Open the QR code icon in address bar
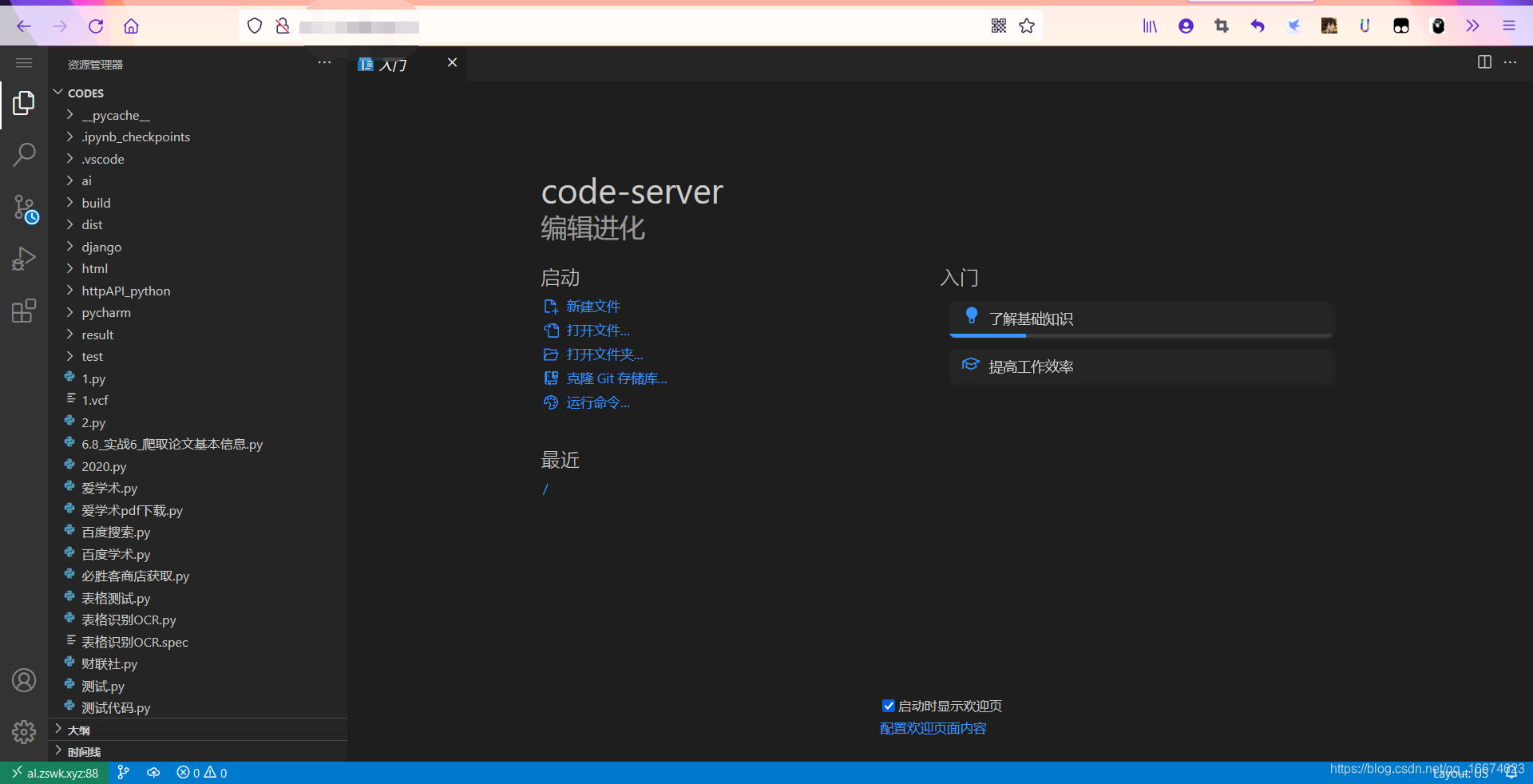This screenshot has height=784, width=1533. coord(998,26)
